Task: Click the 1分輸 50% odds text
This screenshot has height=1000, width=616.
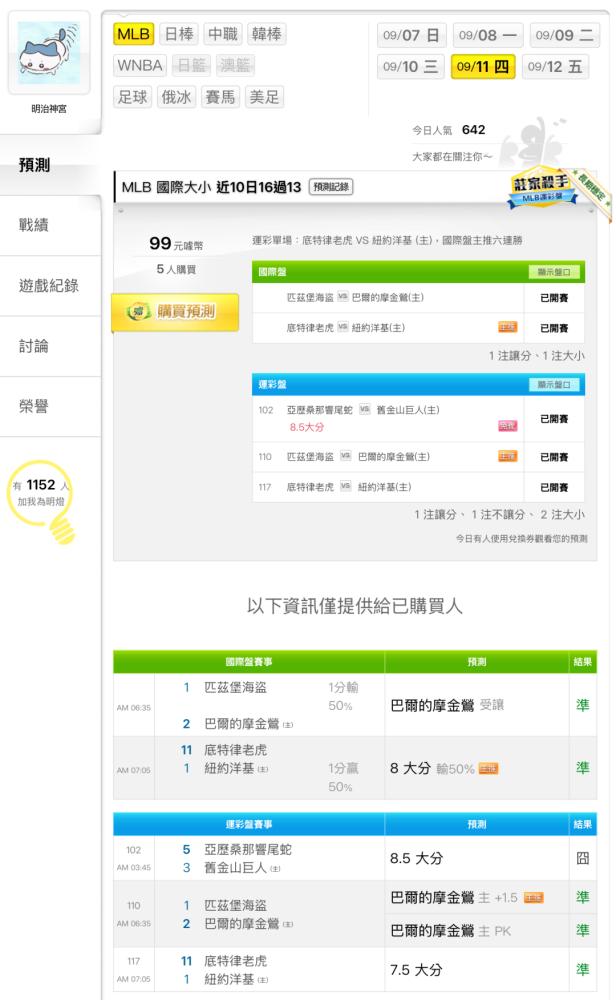Action: pyautogui.click(x=343, y=696)
